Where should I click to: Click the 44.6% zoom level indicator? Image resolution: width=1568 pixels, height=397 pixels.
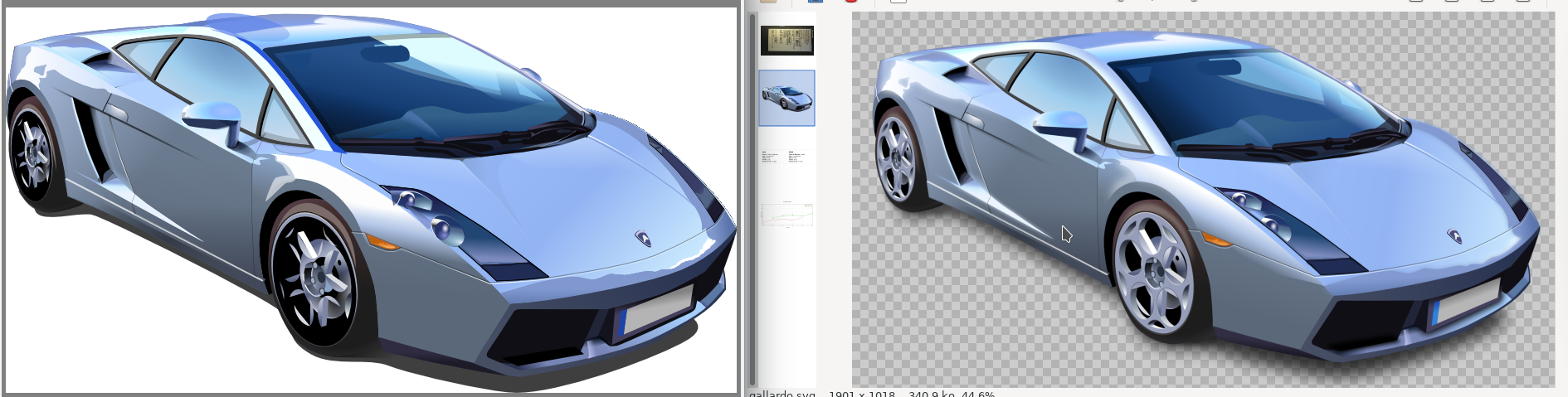pos(977,394)
